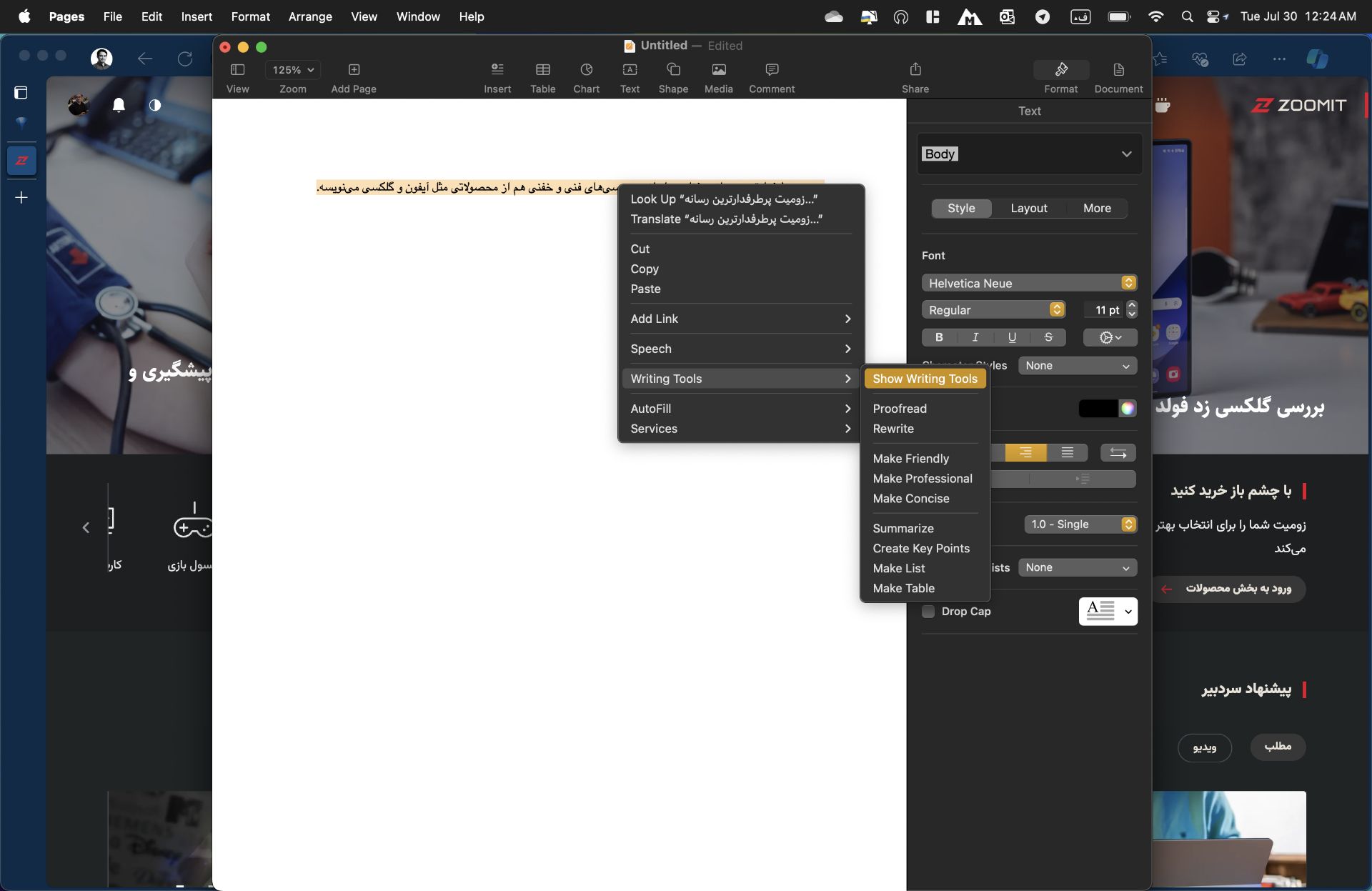This screenshot has height=891, width=1372.
Task: Expand the line spacing 1.0 Single dropdown
Action: click(x=1128, y=524)
